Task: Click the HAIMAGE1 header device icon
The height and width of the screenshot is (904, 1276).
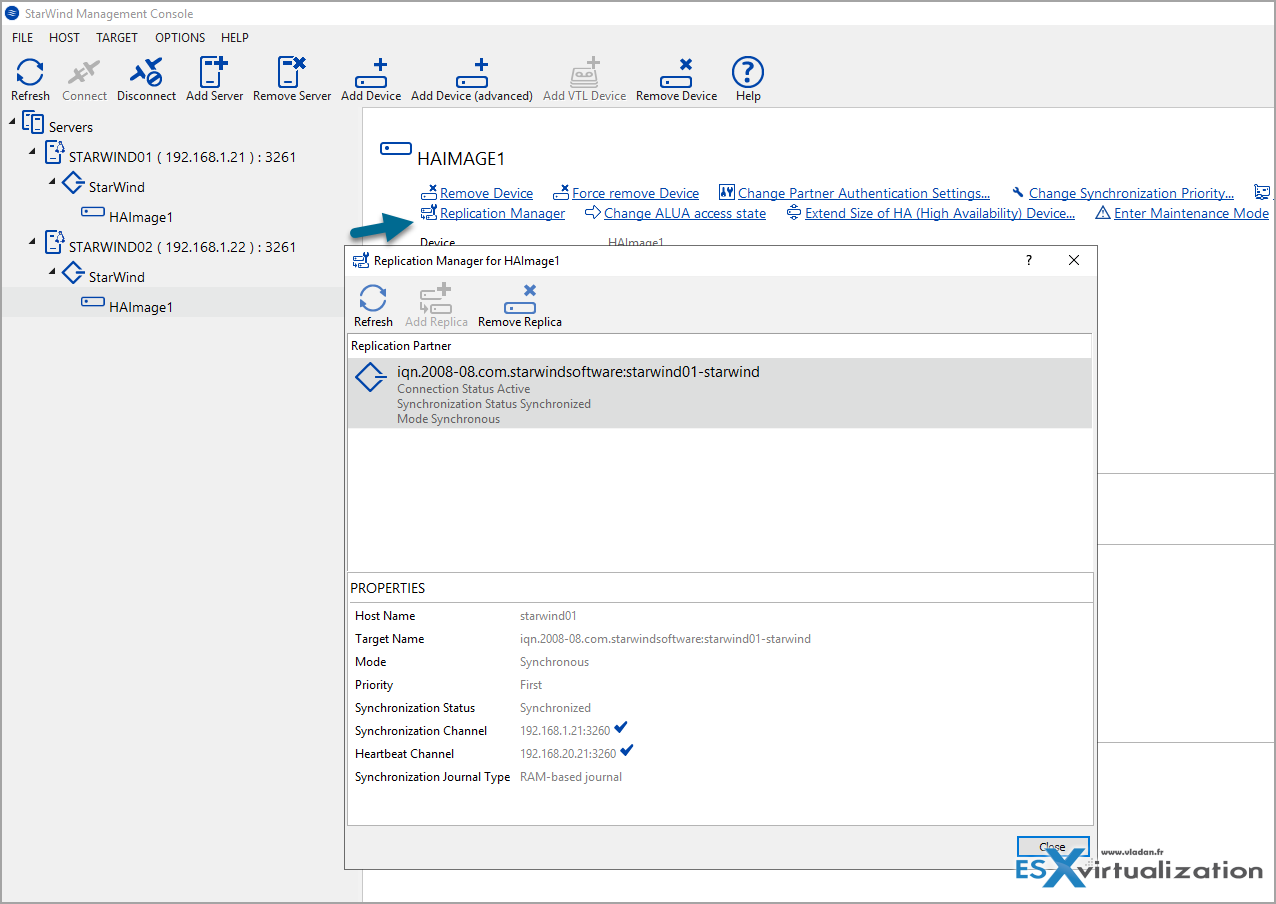Action: click(396, 149)
